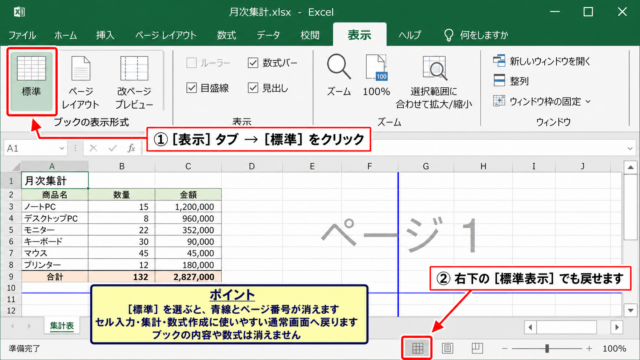This screenshot has height=360, width=640.
Task: Click zoom out minus in status bar
Action: pos(505,348)
